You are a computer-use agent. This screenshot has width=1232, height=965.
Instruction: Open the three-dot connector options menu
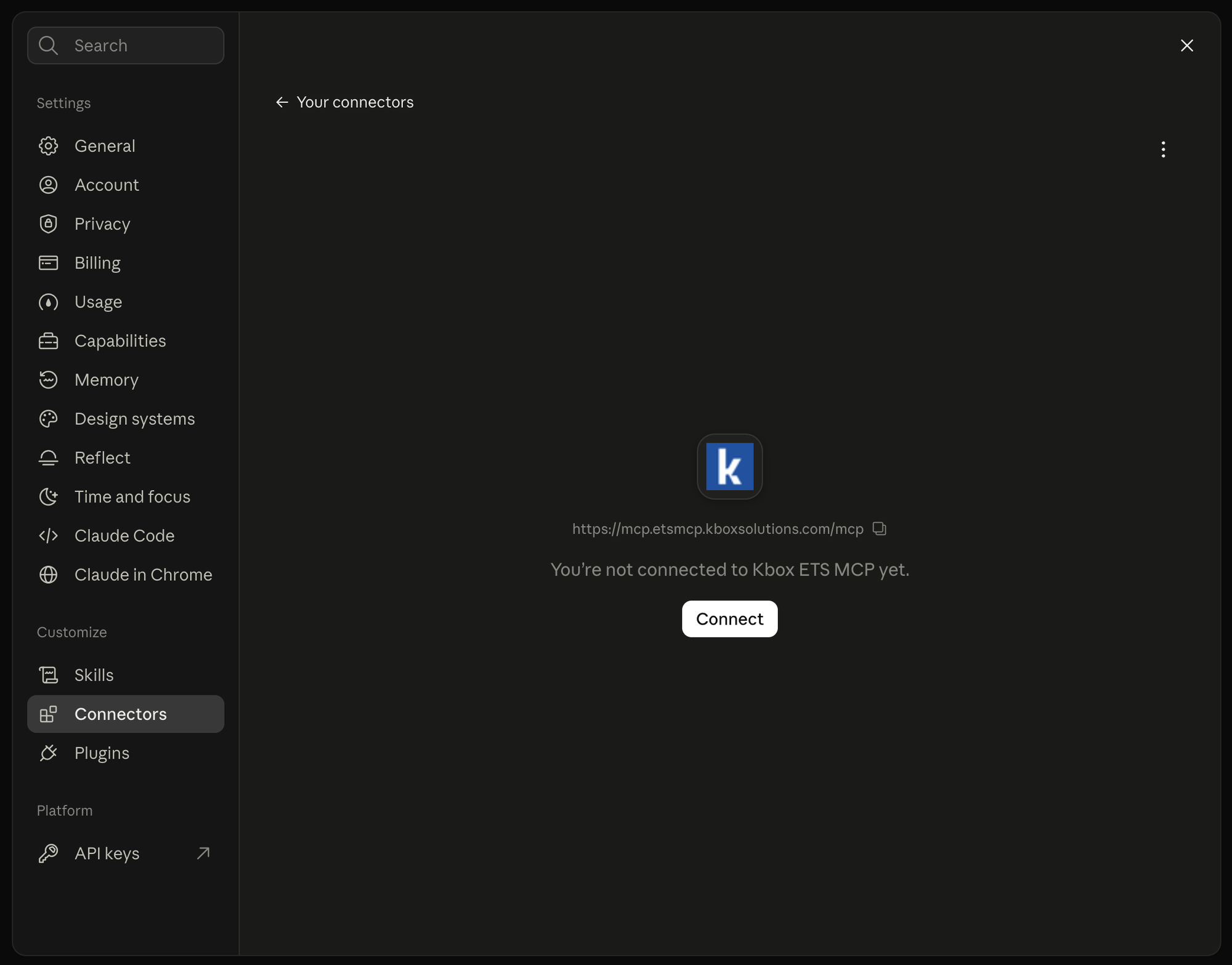1163,149
